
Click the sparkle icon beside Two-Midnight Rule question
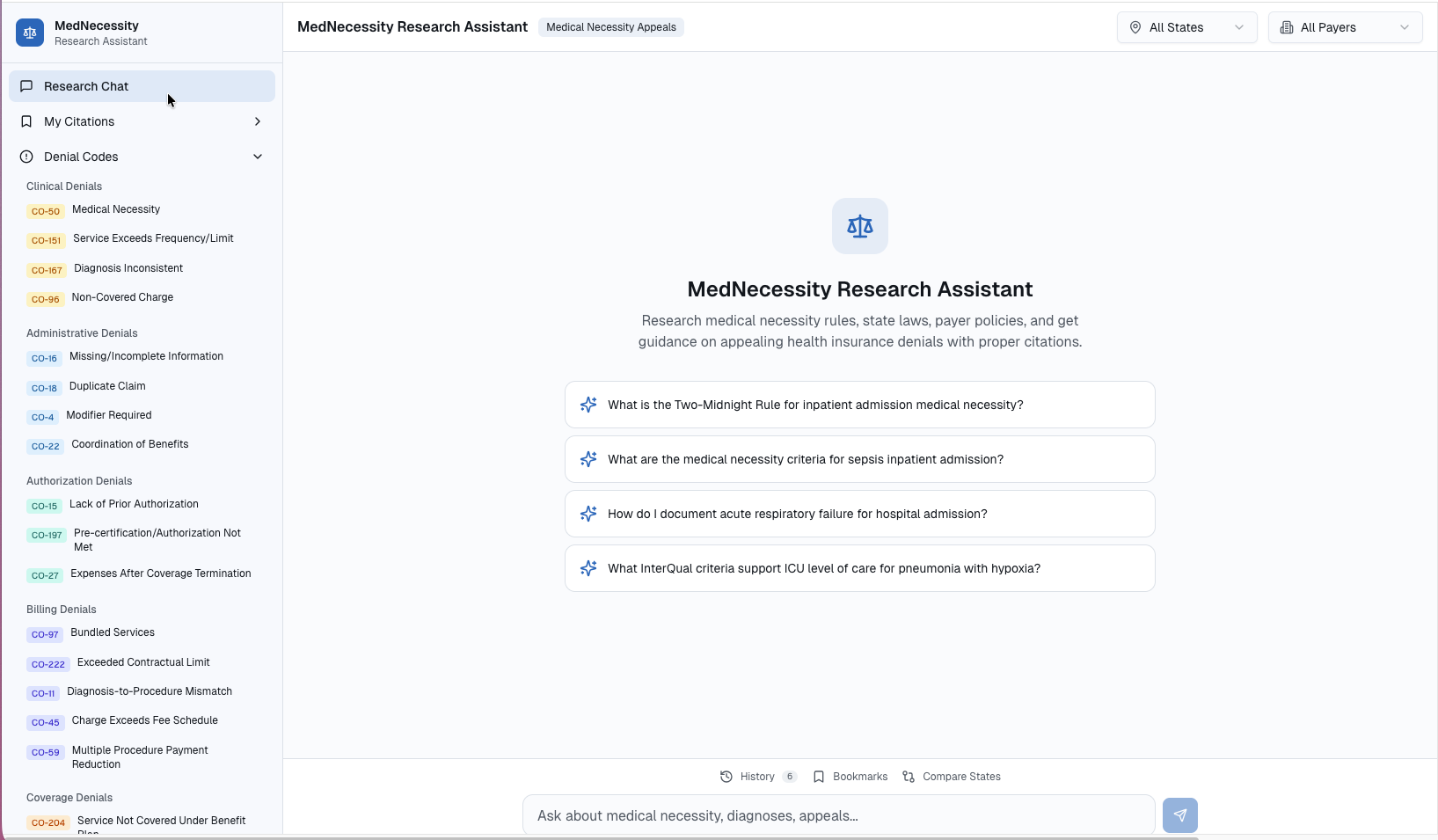[x=588, y=405]
